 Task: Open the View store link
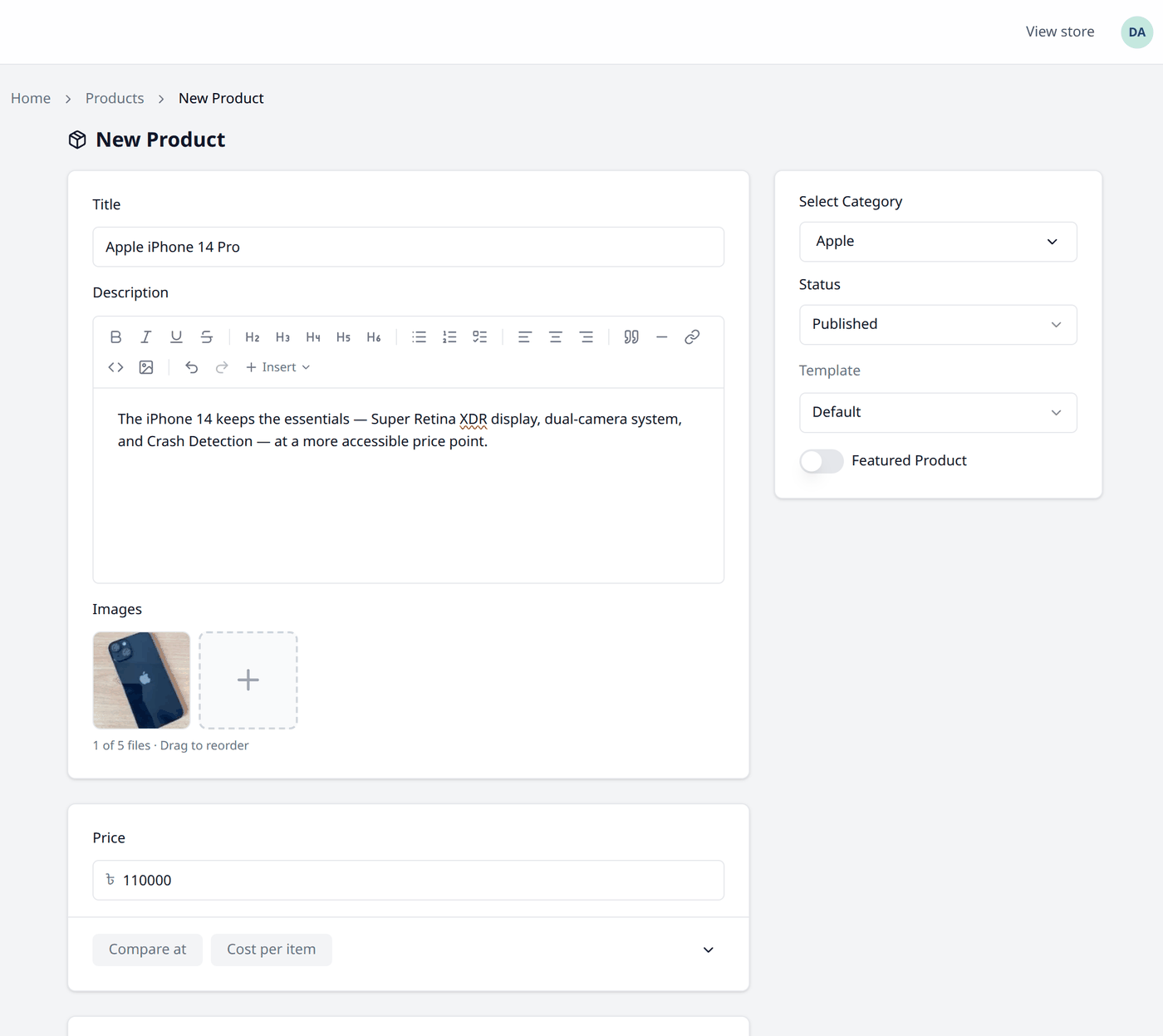pyautogui.click(x=1060, y=32)
